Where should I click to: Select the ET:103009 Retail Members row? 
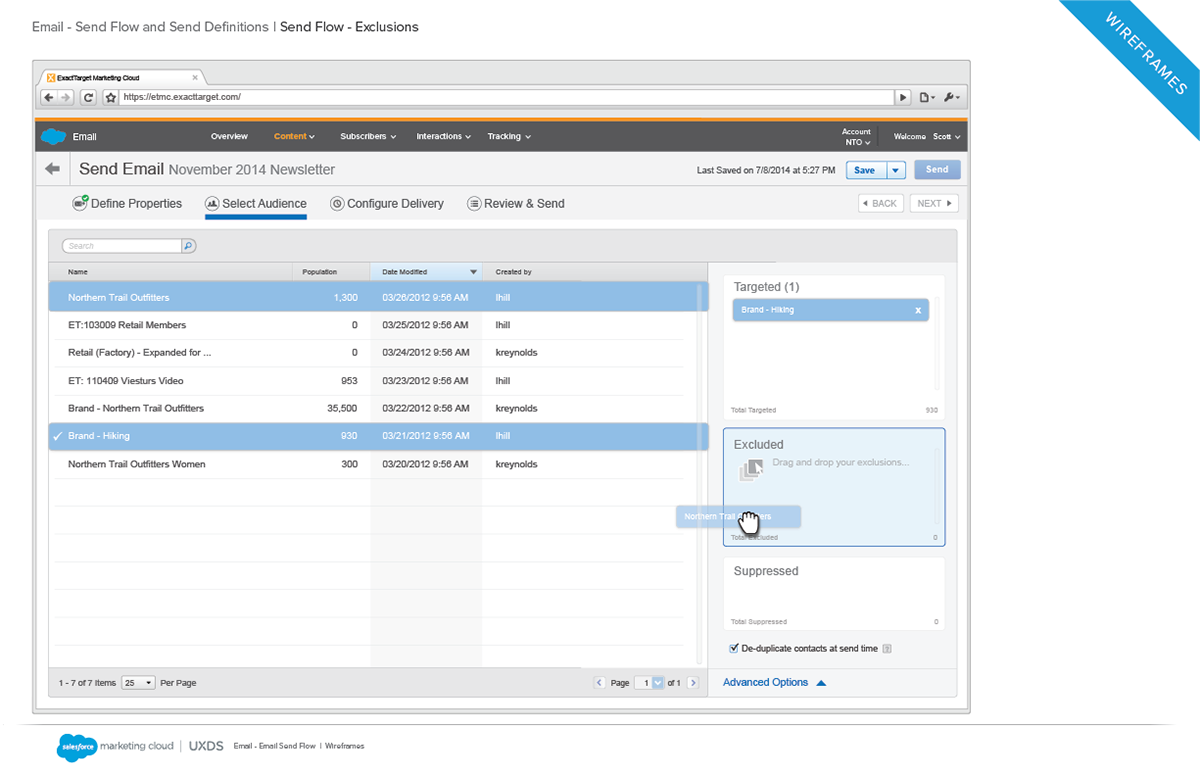377,325
